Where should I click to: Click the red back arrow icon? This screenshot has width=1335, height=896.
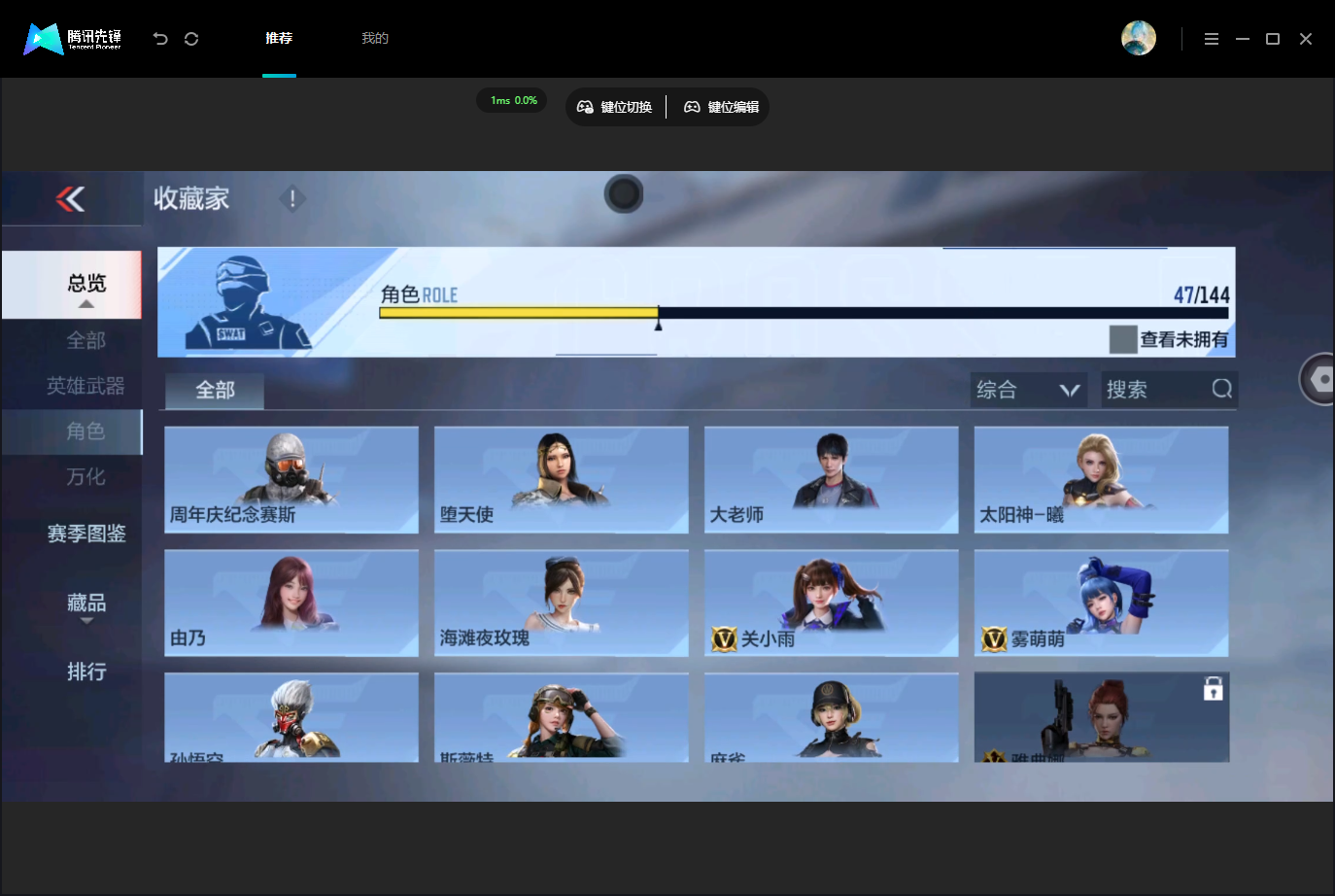click(70, 199)
